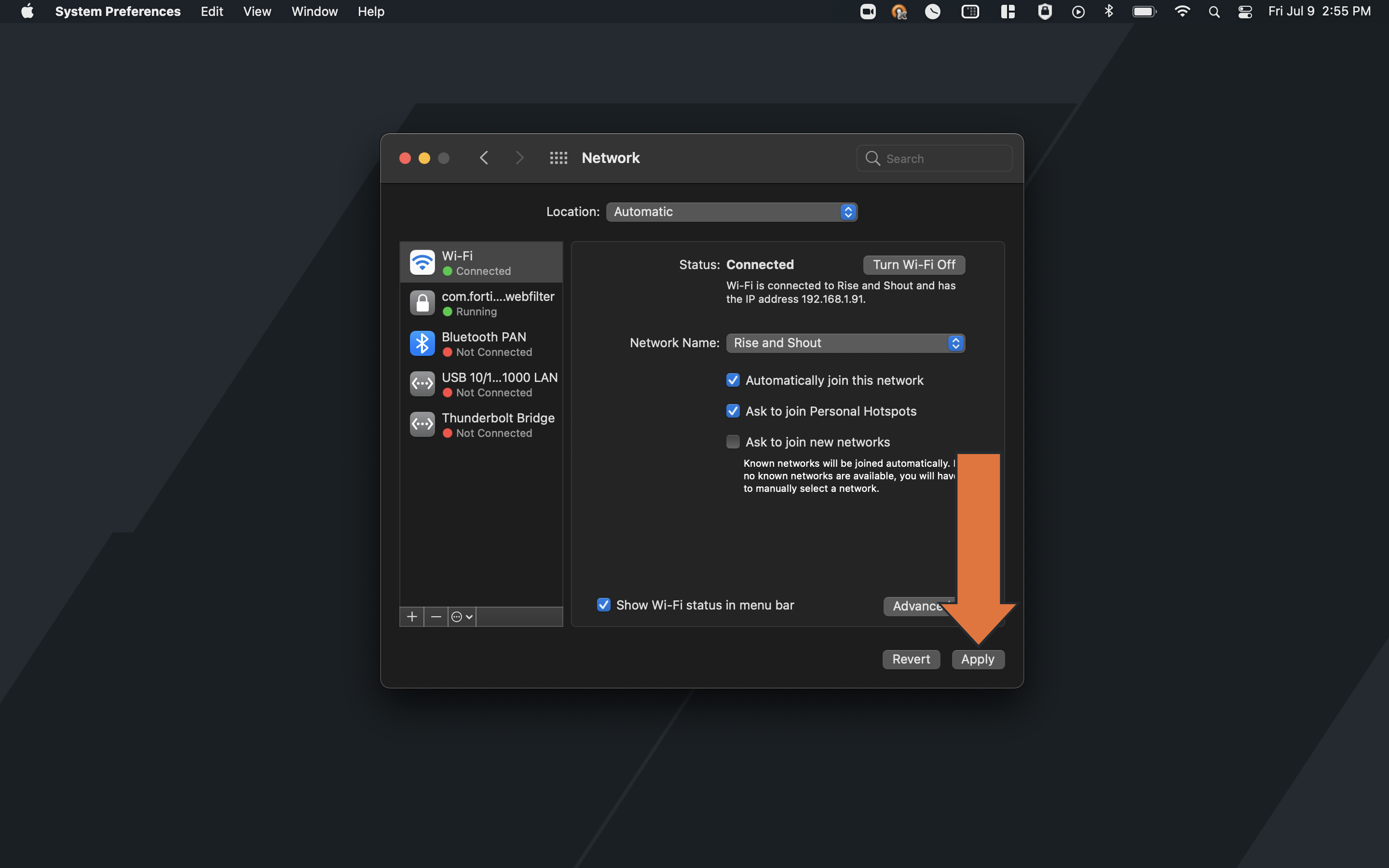
Task: Open the service action ellipsis menu
Action: coord(462,617)
